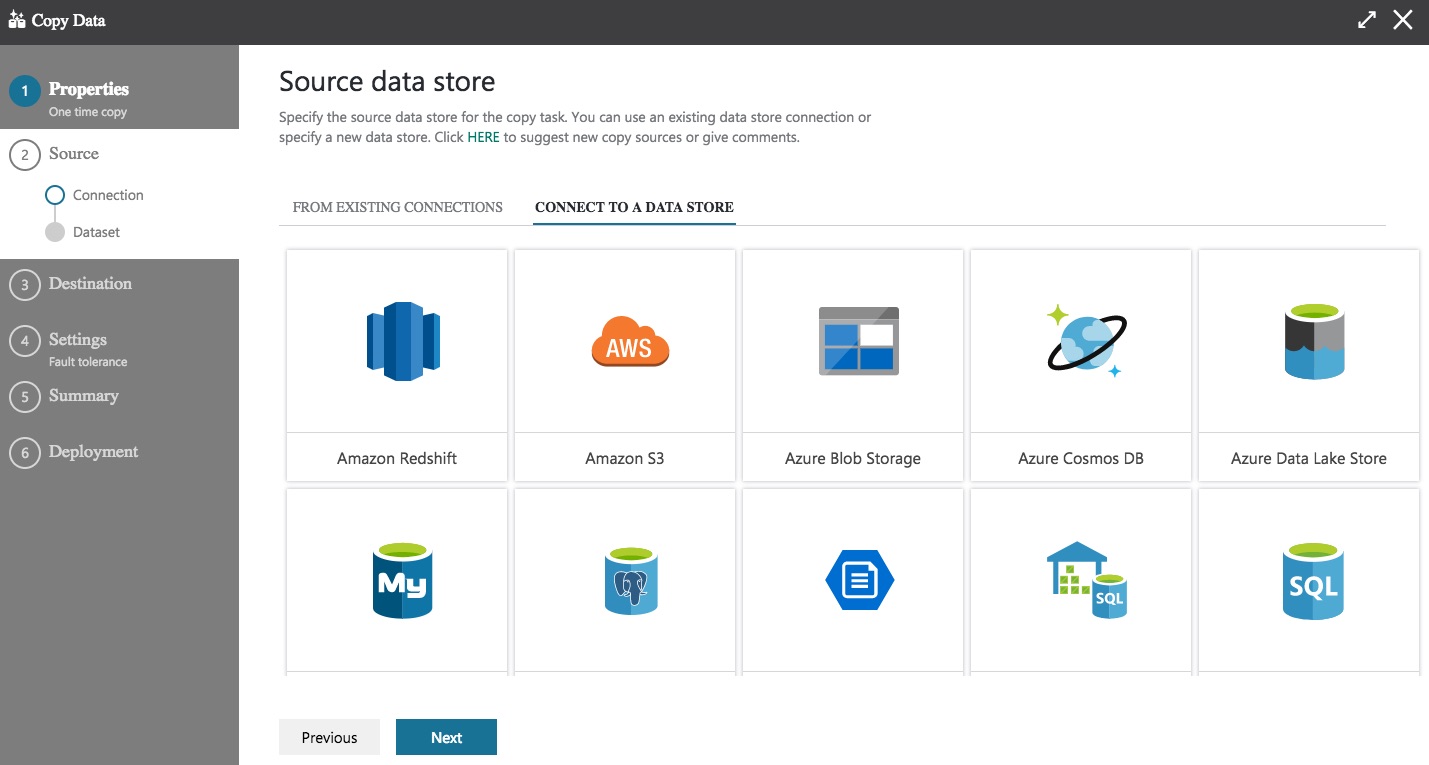Go back with the Previous button

[x=329, y=737]
